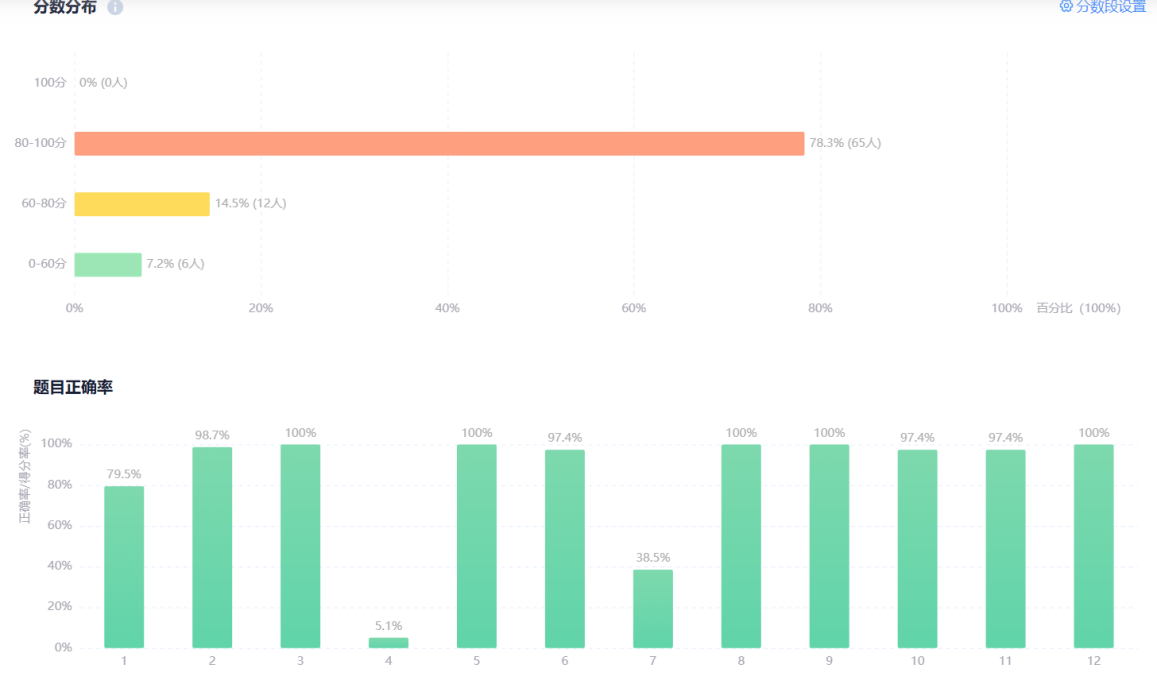Click the yellow 60-80分 bar

142,204
